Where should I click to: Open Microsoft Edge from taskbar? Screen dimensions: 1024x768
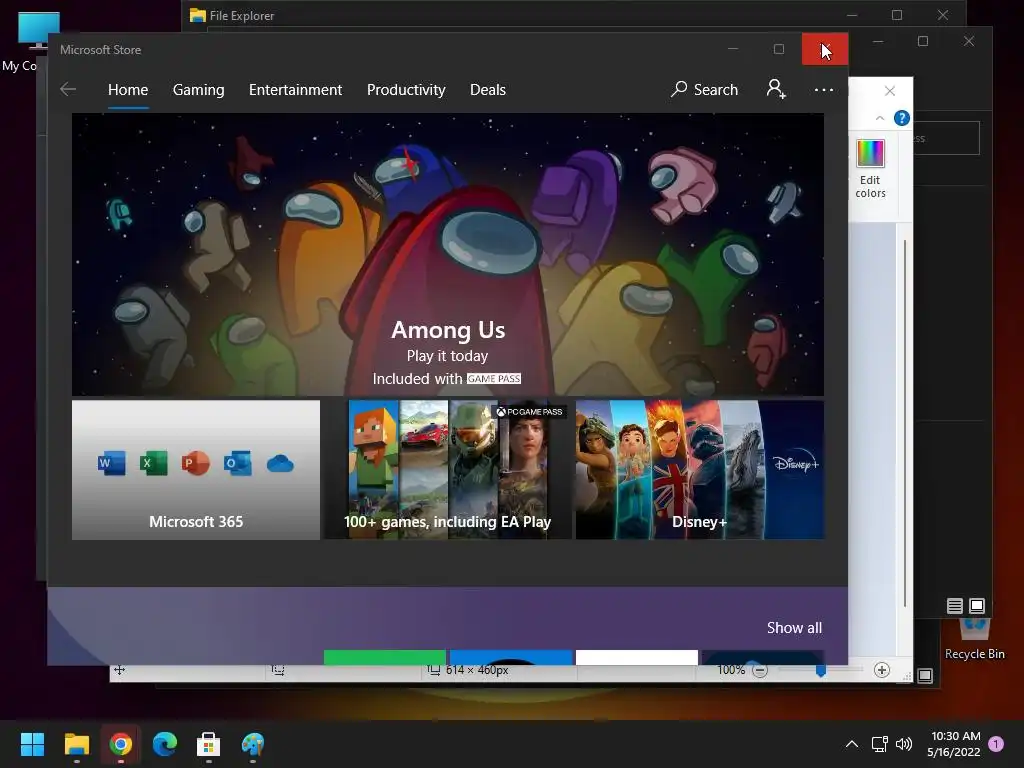165,744
